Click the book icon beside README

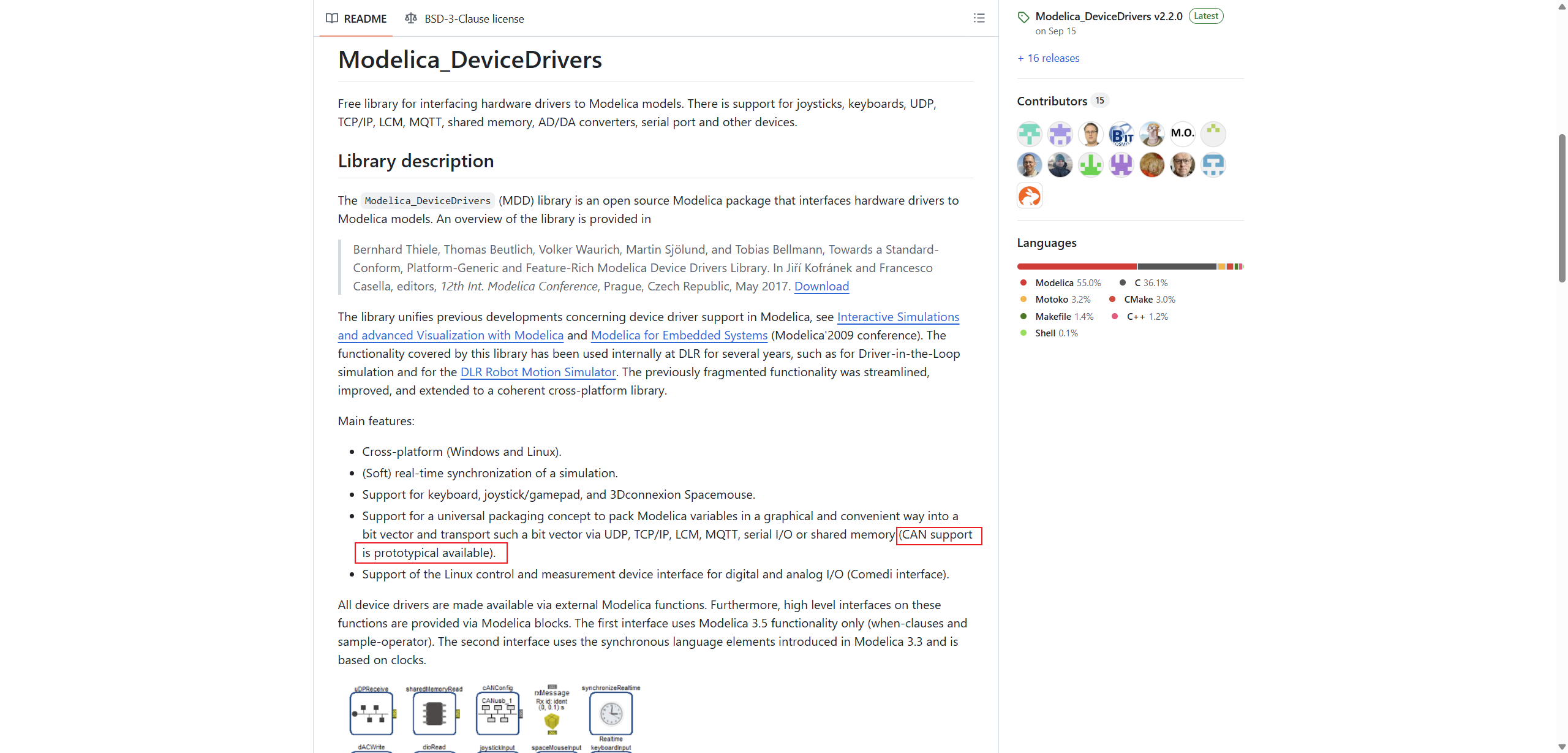pyautogui.click(x=332, y=18)
